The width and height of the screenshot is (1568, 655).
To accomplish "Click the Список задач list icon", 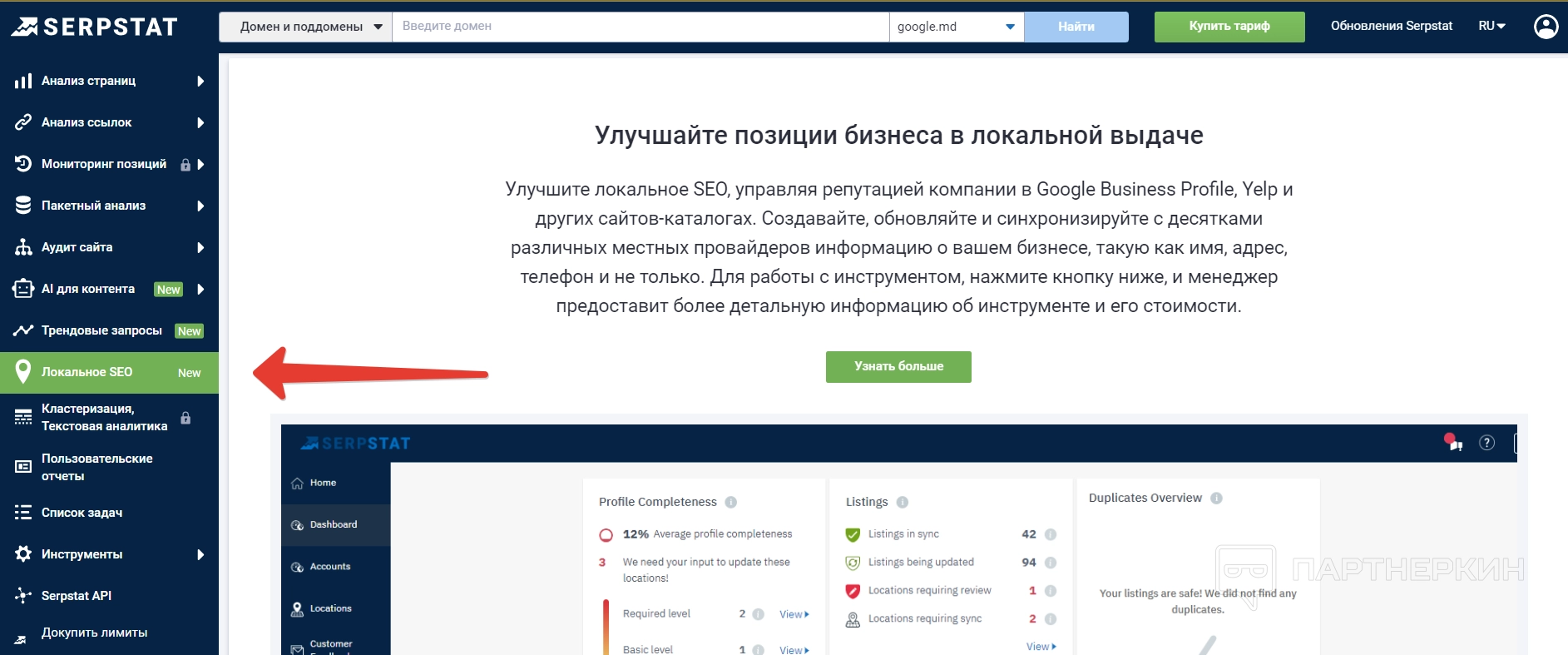I will pos(23,513).
